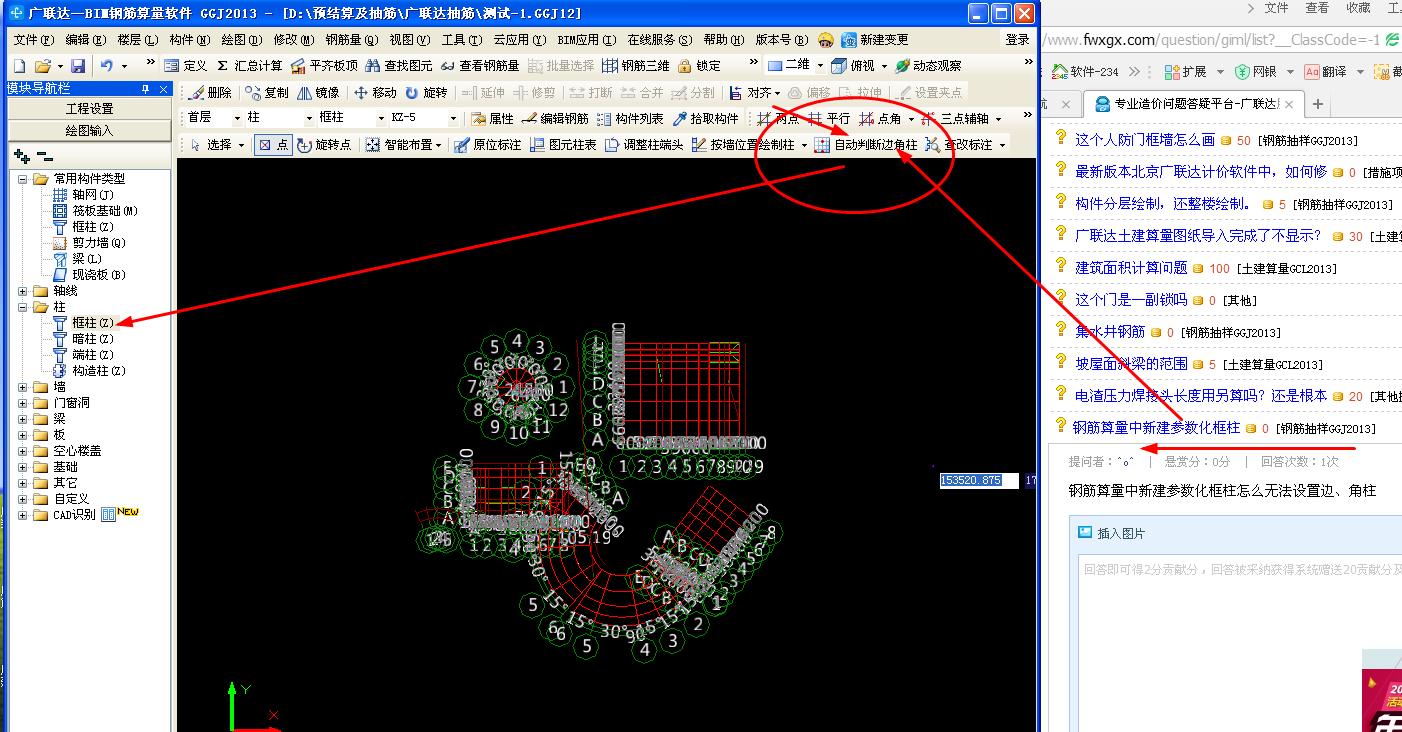
Task: Open 钢筋三维 rebar 3D view
Action: click(636, 65)
